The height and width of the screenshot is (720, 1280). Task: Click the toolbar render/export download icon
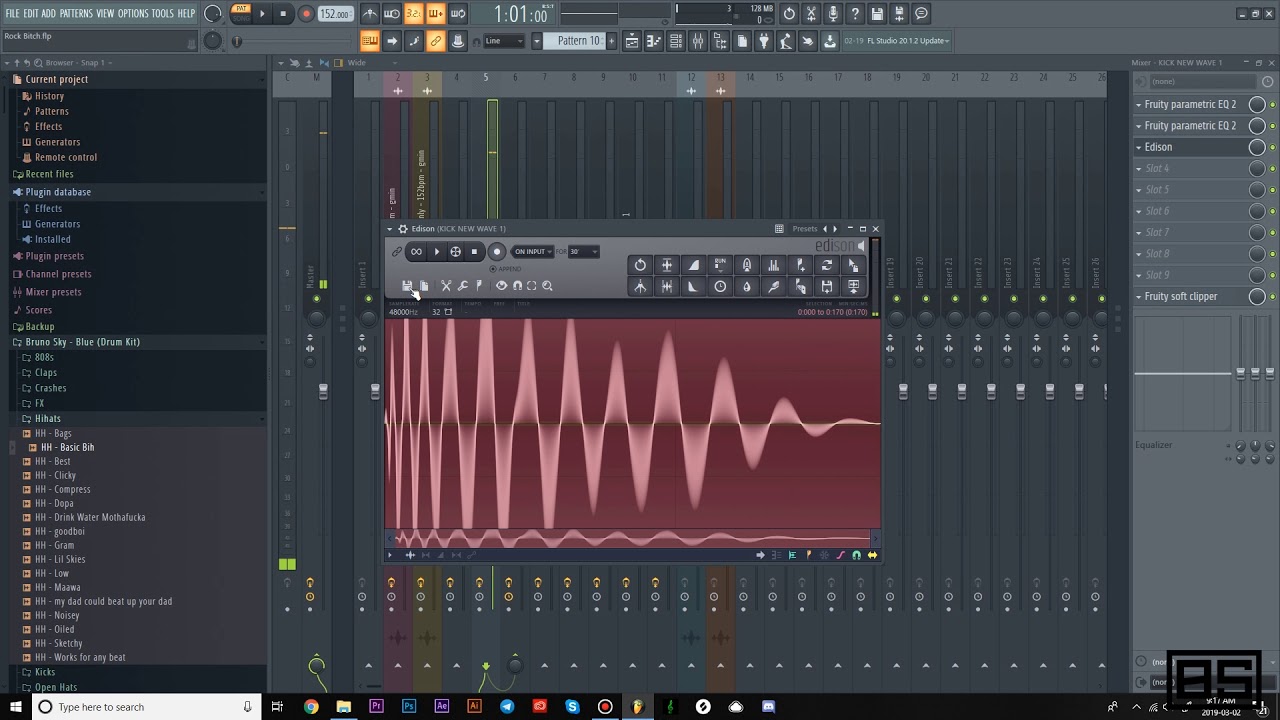(x=829, y=41)
